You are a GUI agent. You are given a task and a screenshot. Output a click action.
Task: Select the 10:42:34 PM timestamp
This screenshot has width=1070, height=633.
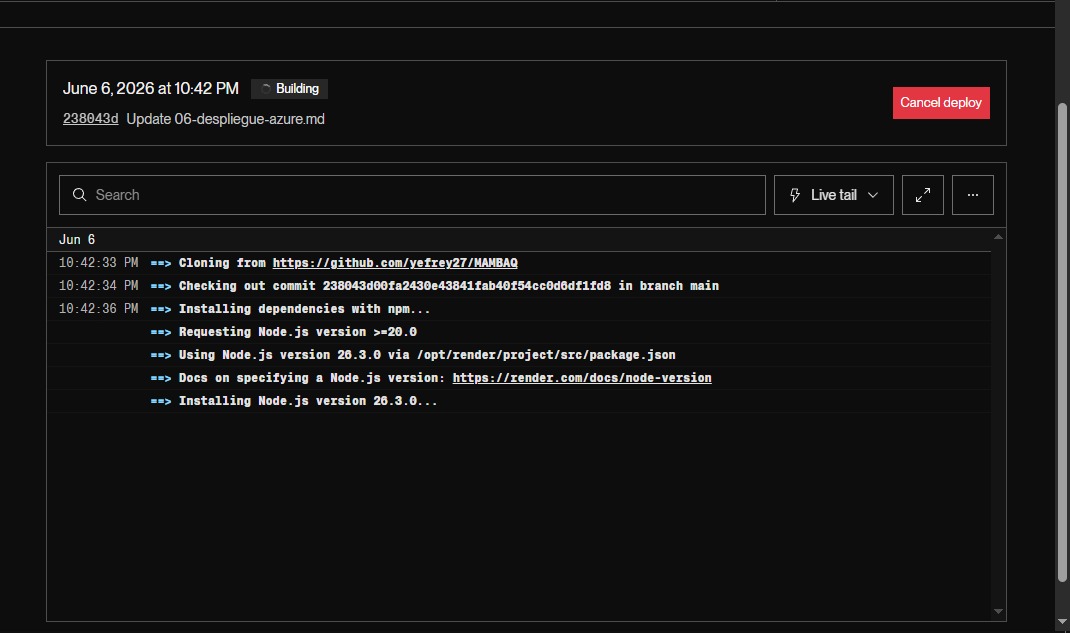(x=98, y=286)
